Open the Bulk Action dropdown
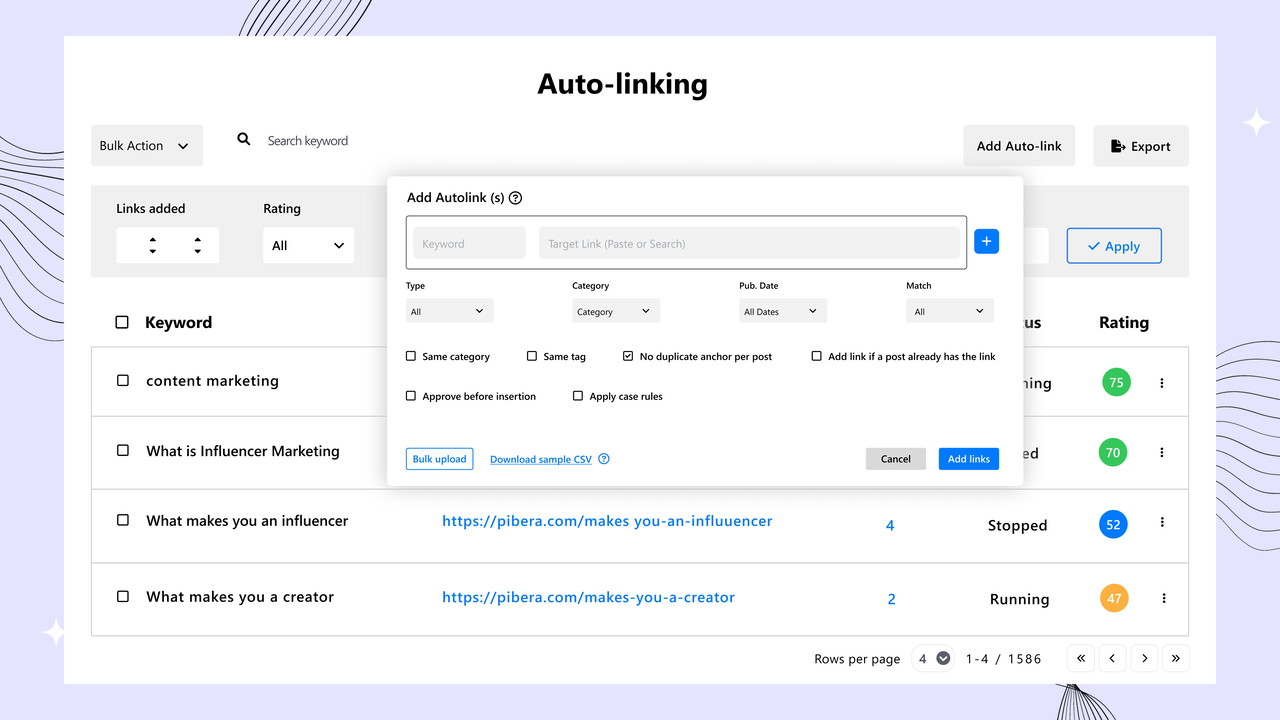The height and width of the screenshot is (720, 1280). (146, 146)
